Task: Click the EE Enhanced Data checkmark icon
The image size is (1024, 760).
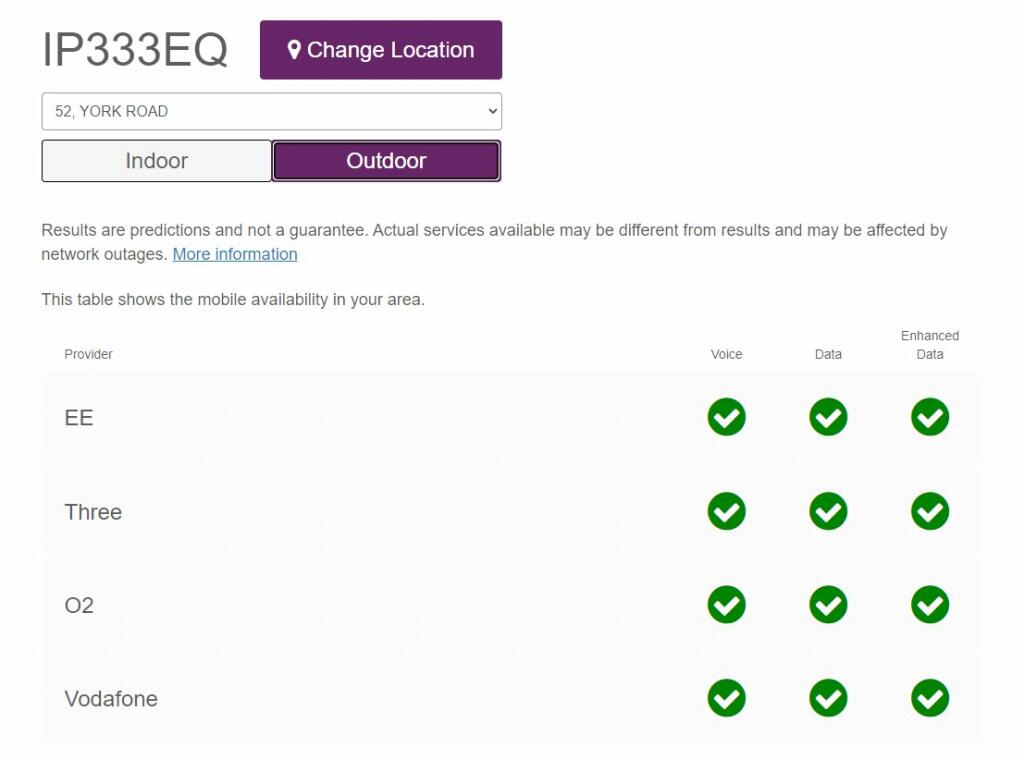Action: tap(929, 417)
